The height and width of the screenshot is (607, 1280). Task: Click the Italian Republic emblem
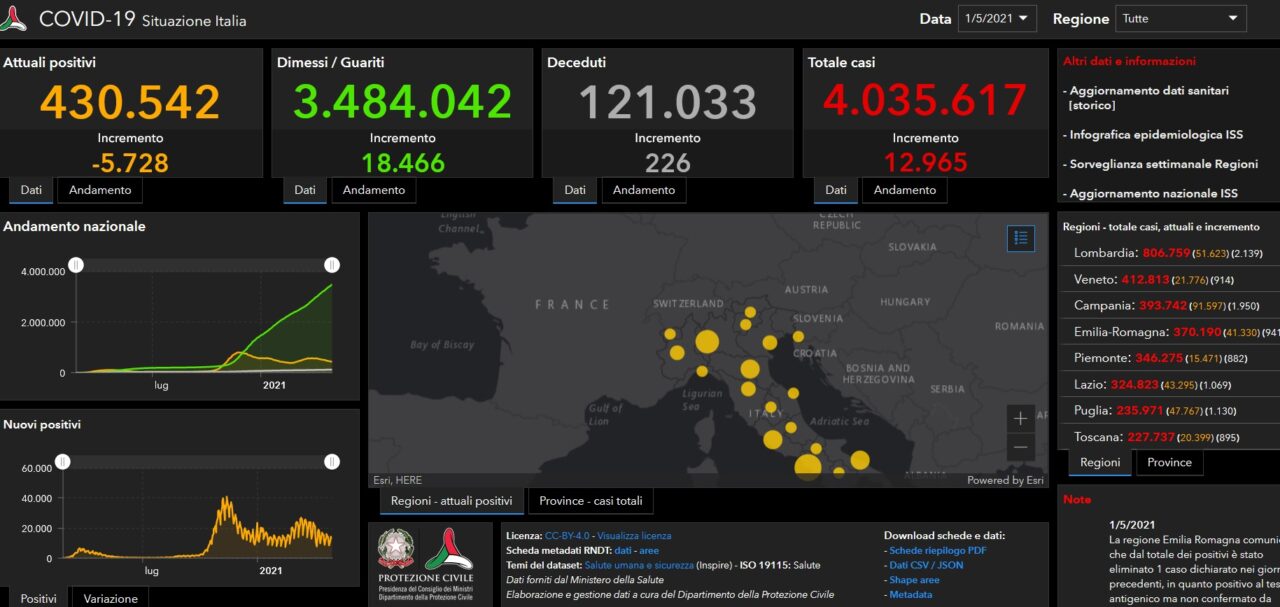tap(396, 550)
